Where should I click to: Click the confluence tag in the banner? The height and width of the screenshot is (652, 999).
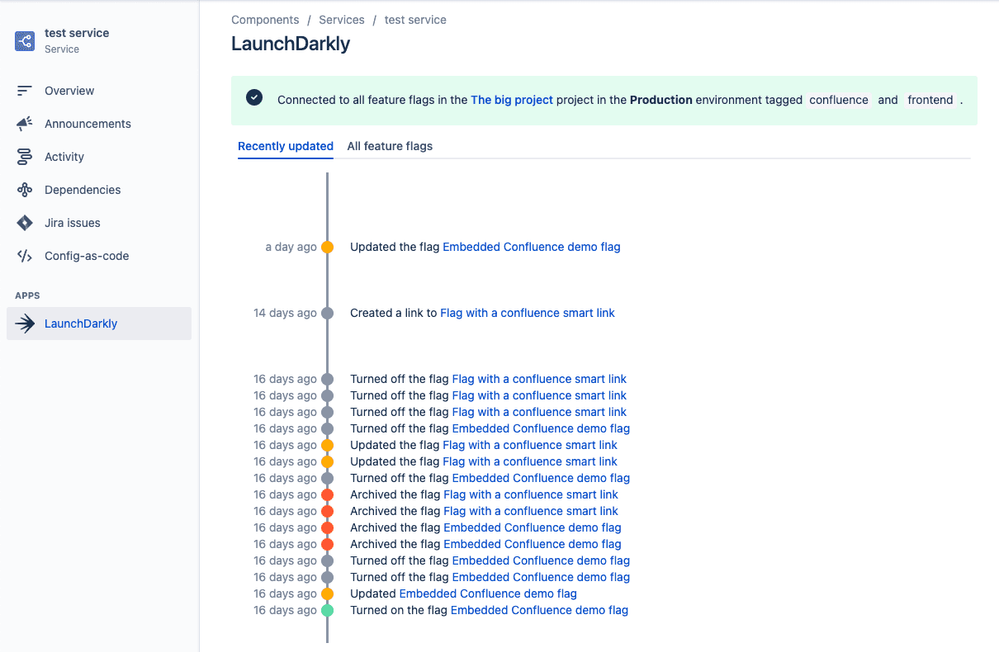[840, 100]
